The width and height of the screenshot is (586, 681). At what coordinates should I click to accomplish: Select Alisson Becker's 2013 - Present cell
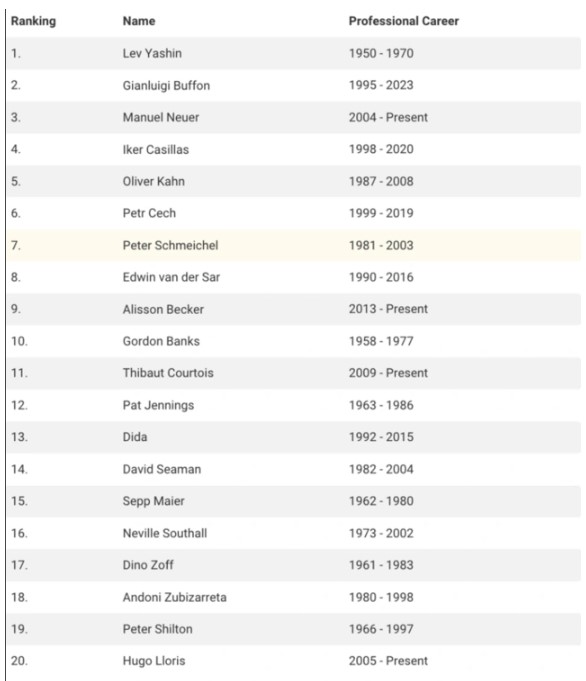point(388,309)
